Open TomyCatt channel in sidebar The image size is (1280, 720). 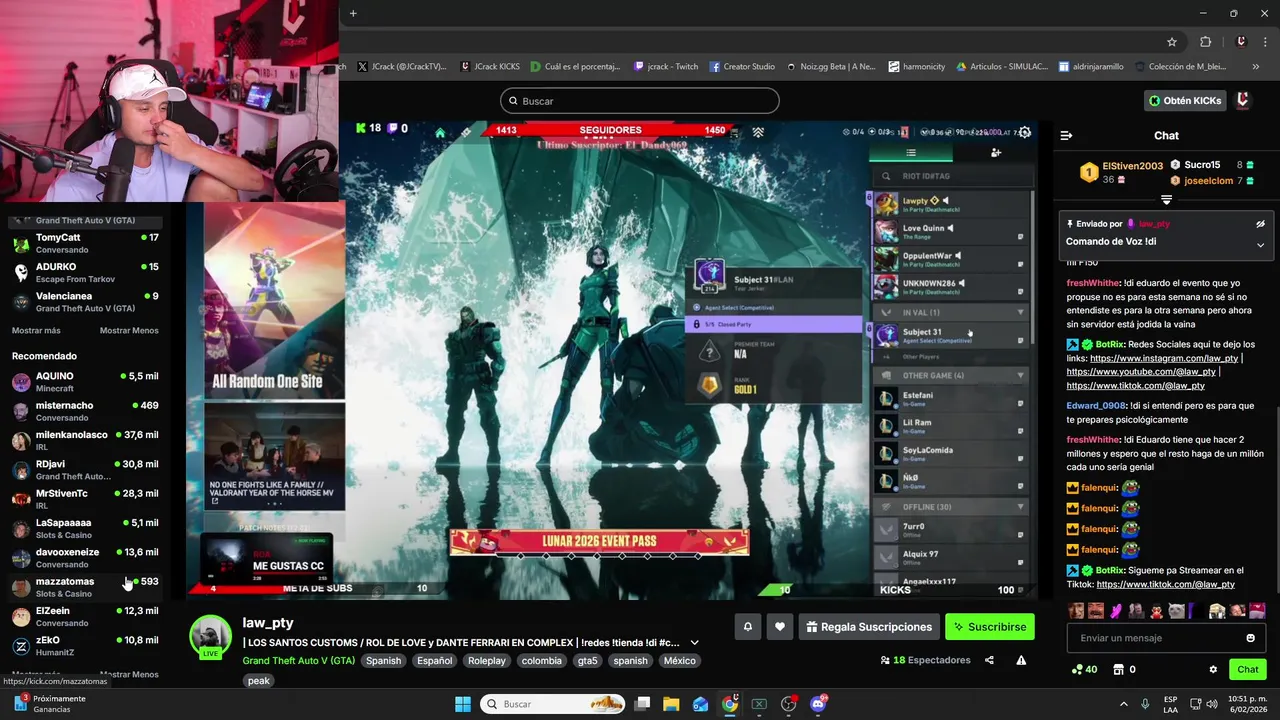[85, 243]
